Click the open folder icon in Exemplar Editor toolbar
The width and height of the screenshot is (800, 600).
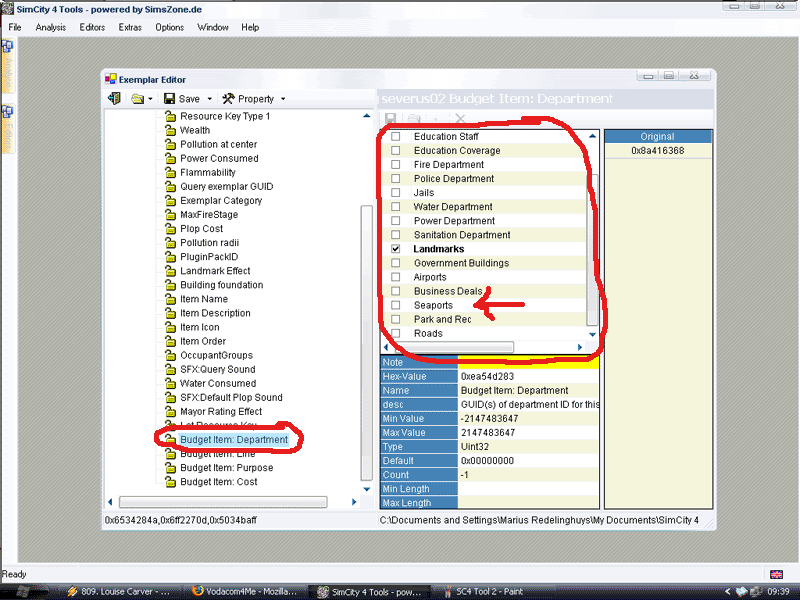click(137, 99)
